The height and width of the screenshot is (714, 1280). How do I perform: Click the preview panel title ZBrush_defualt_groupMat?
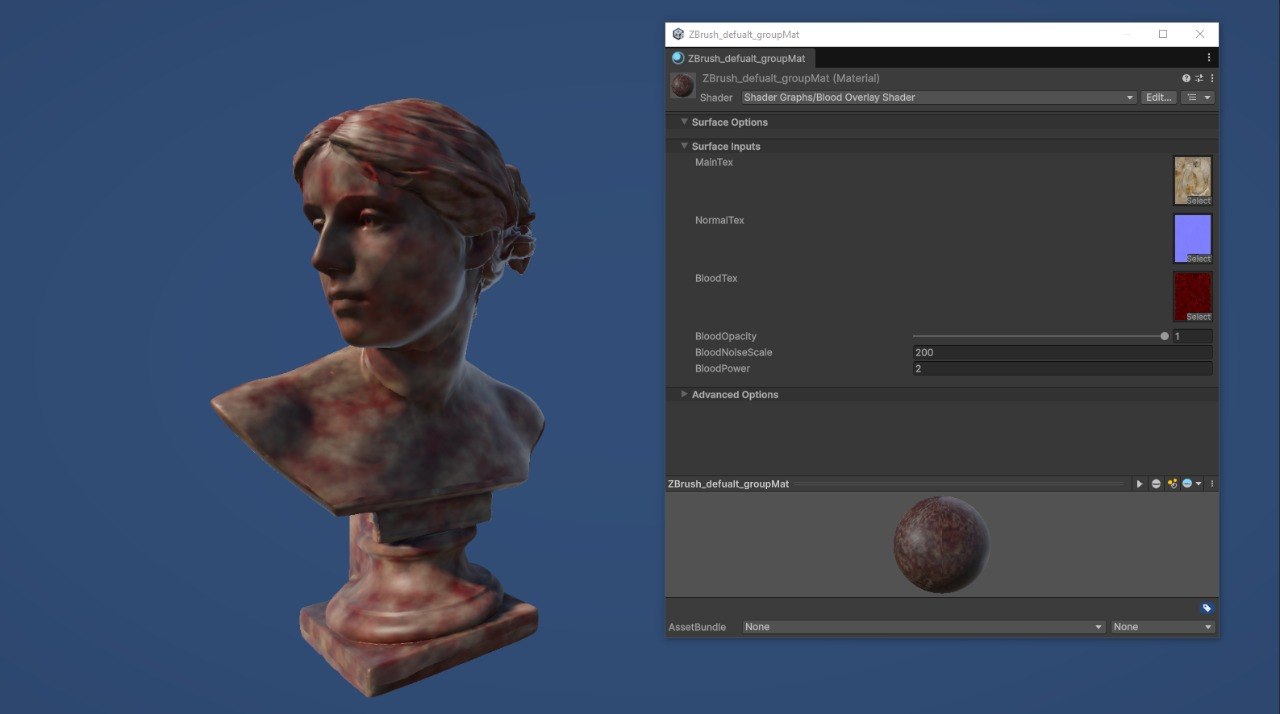coord(728,484)
